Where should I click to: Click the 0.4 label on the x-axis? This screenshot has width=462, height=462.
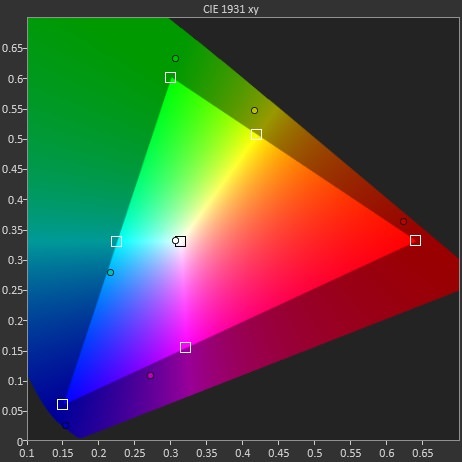243,453
